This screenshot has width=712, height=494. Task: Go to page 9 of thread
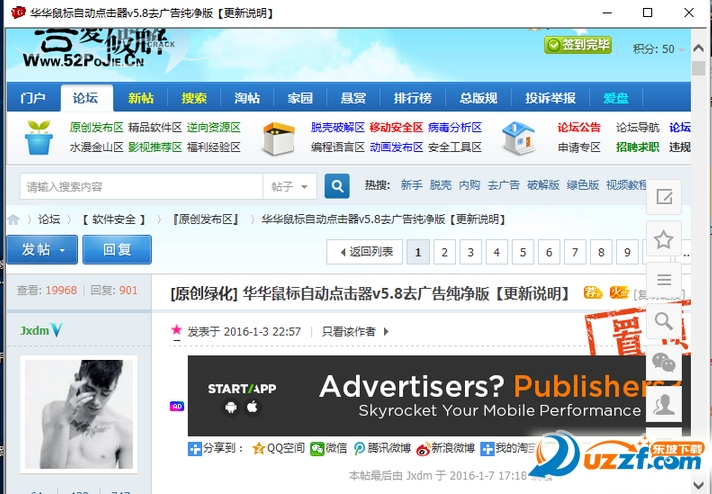(627, 252)
